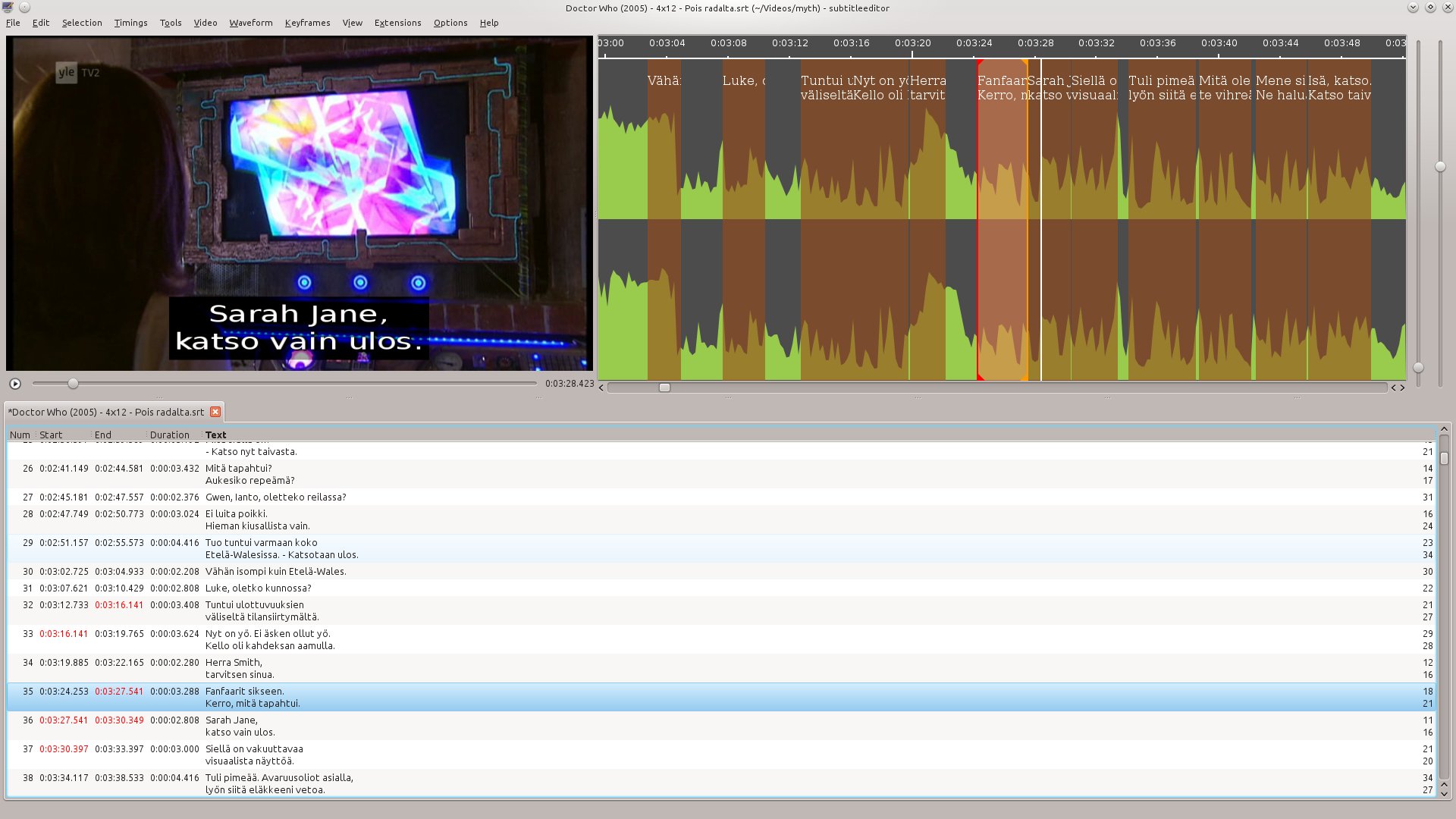This screenshot has width=1456, height=819.
Task: Click red end time 0:03:16.141 in row 32
Action: (x=119, y=605)
